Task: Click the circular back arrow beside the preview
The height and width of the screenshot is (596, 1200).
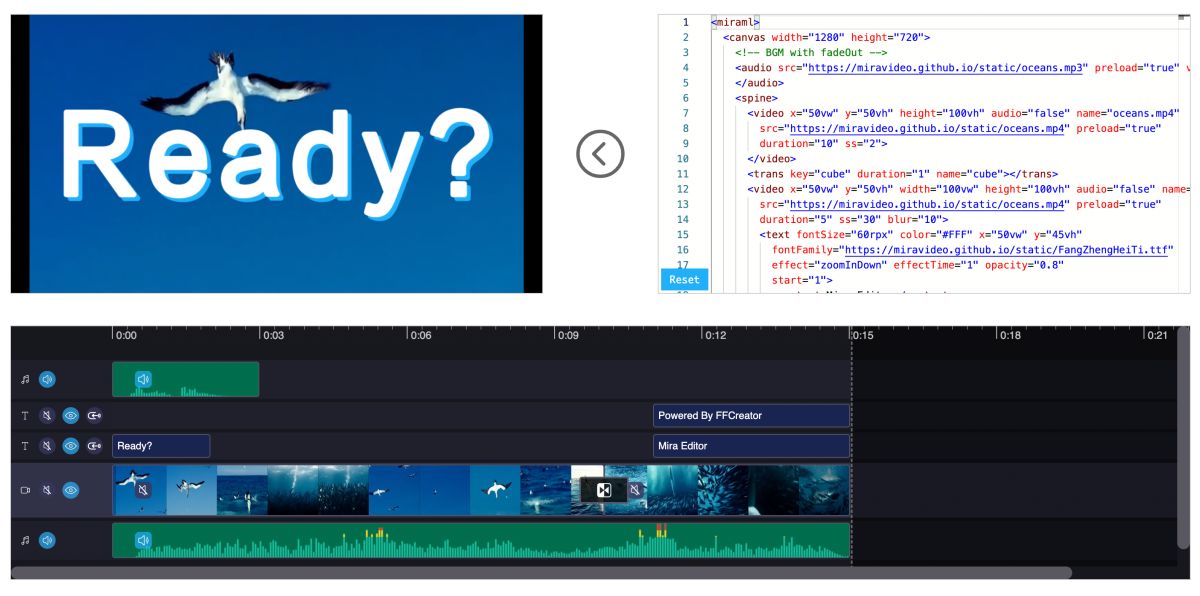Action: pos(600,153)
